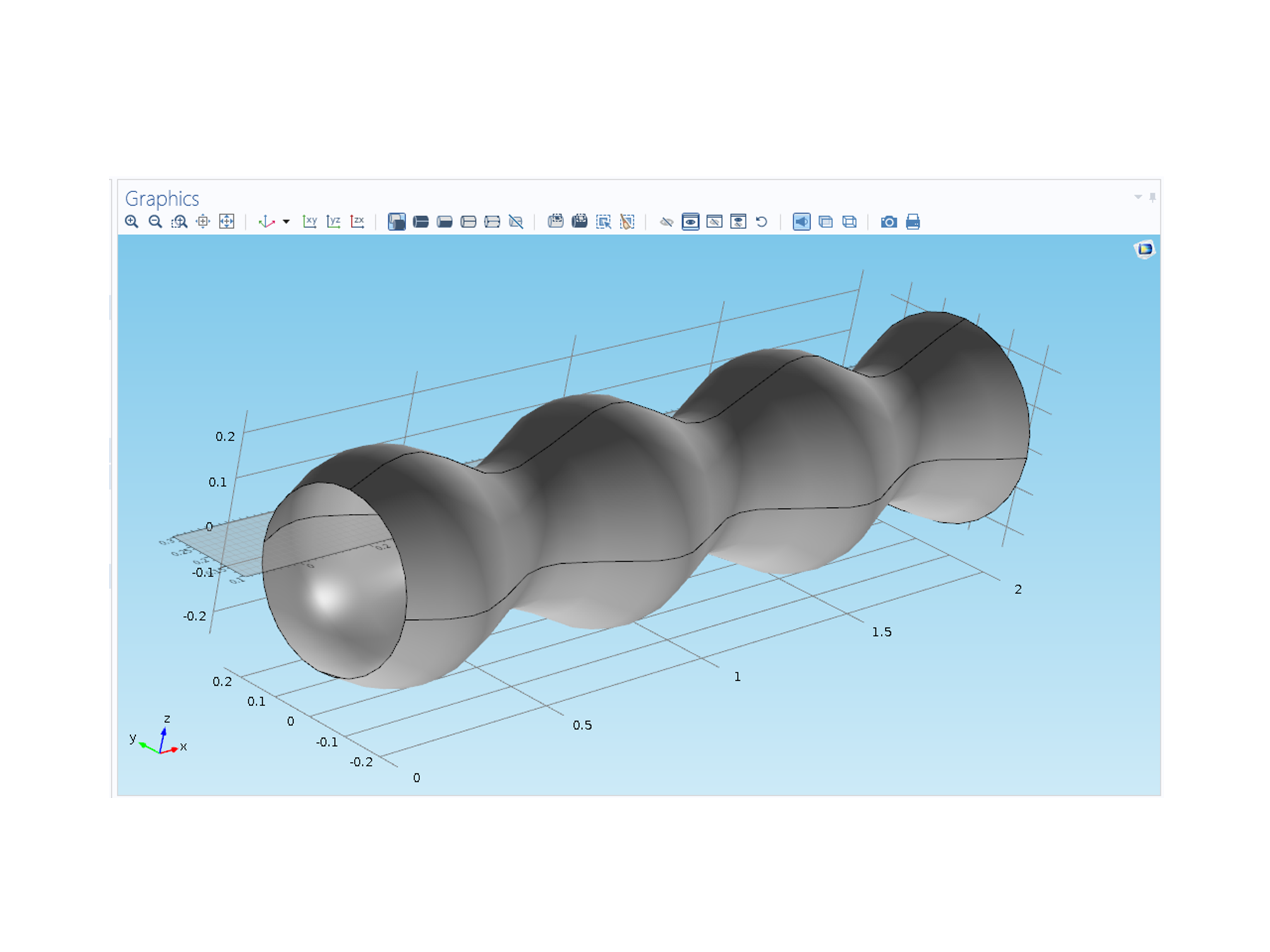Viewport: 1270px width, 952px height.
Task: Click the Zoom In magnifier icon
Action: [132, 222]
